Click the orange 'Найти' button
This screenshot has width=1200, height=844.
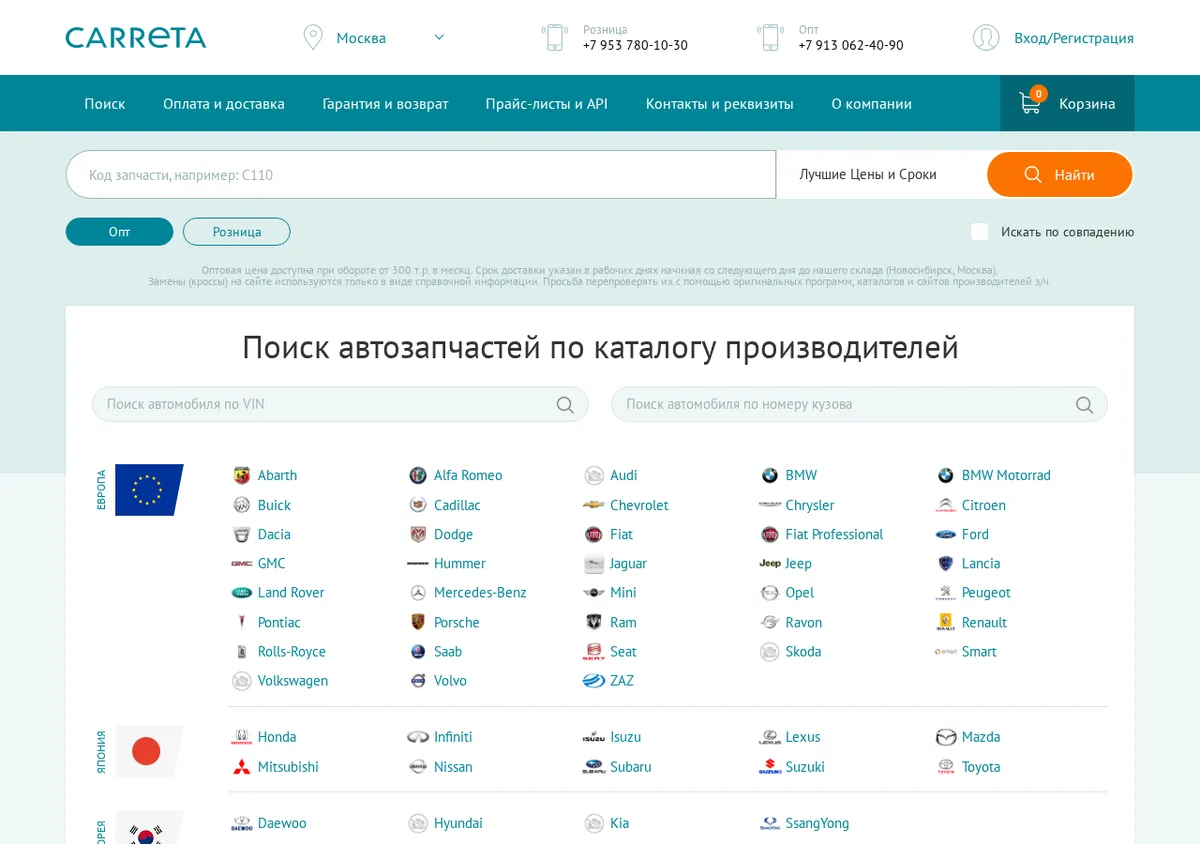pyautogui.click(x=1060, y=175)
